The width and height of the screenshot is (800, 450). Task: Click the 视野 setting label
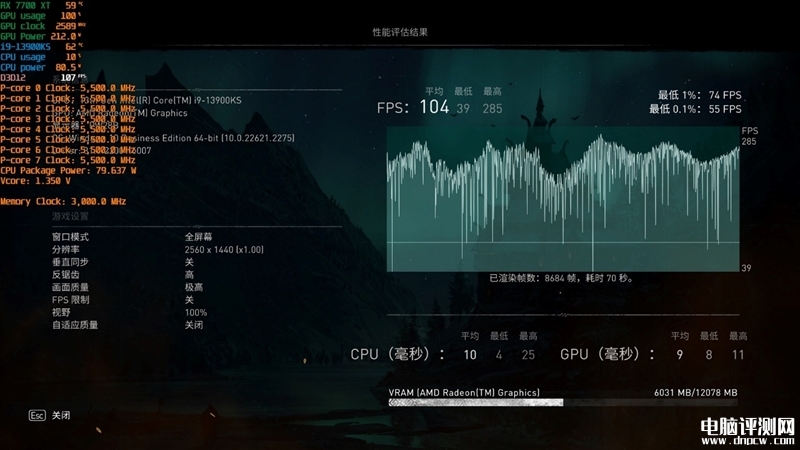click(x=61, y=312)
